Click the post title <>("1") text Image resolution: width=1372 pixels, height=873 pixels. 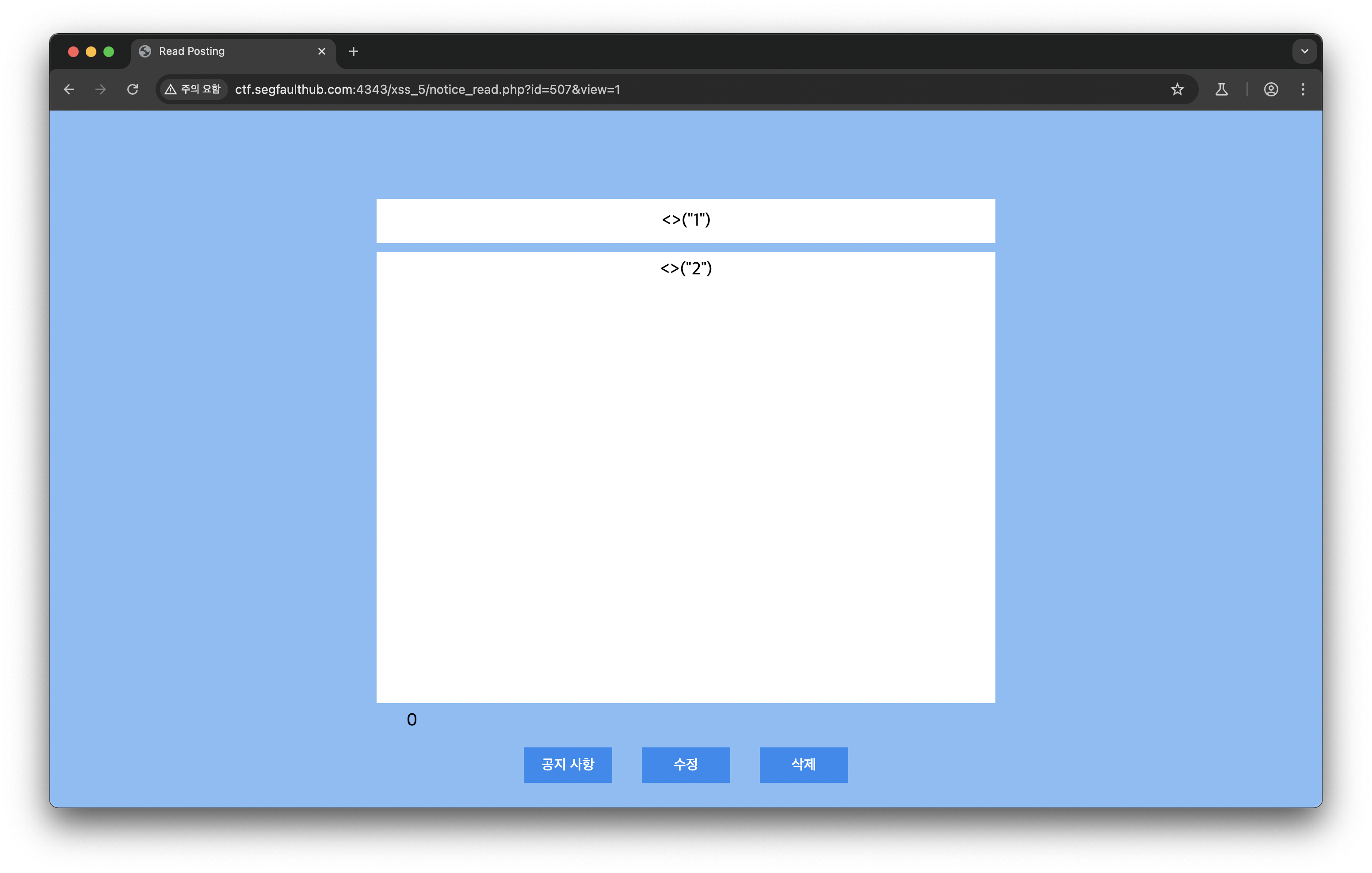(686, 219)
